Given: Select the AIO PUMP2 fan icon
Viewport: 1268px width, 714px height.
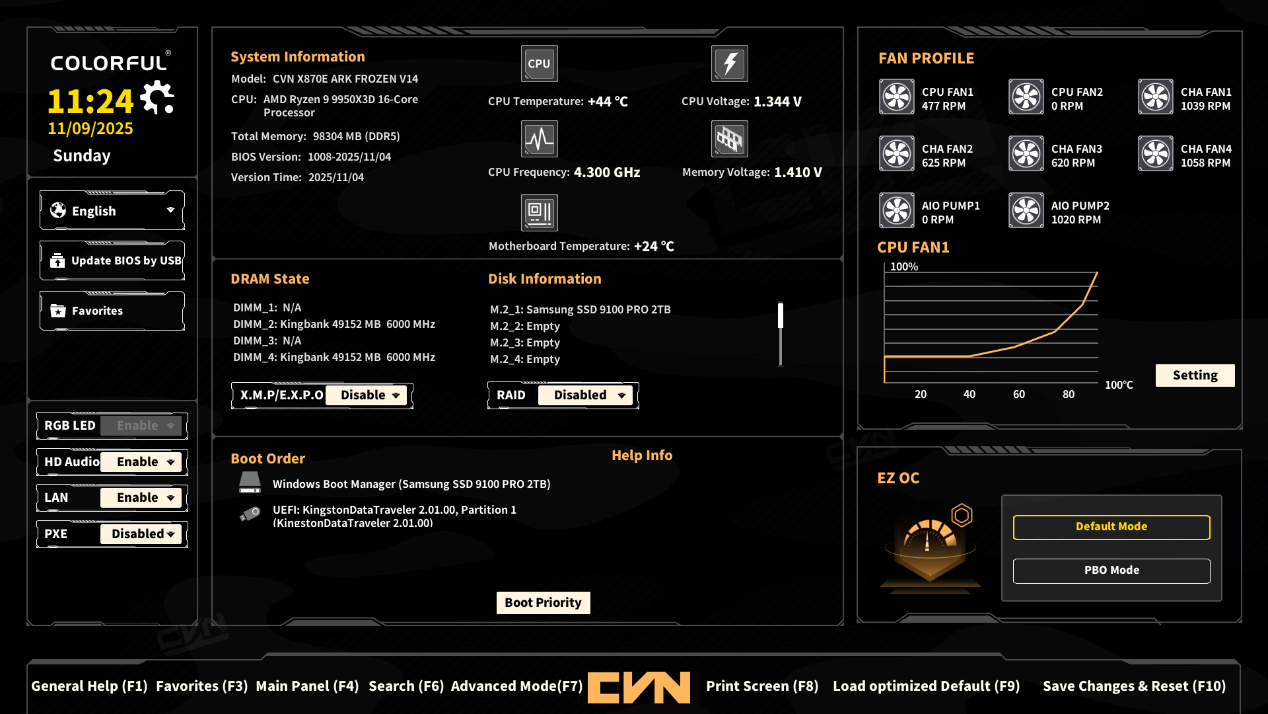Looking at the screenshot, I should tap(1026, 211).
